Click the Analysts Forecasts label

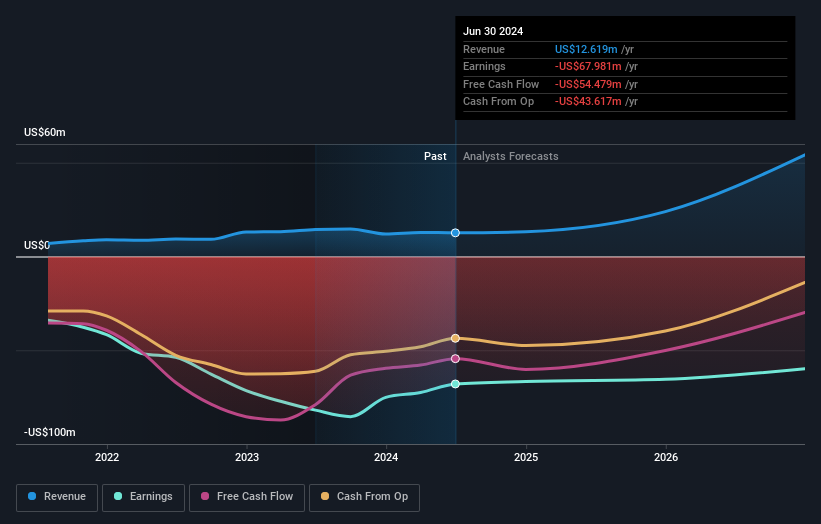click(x=511, y=156)
